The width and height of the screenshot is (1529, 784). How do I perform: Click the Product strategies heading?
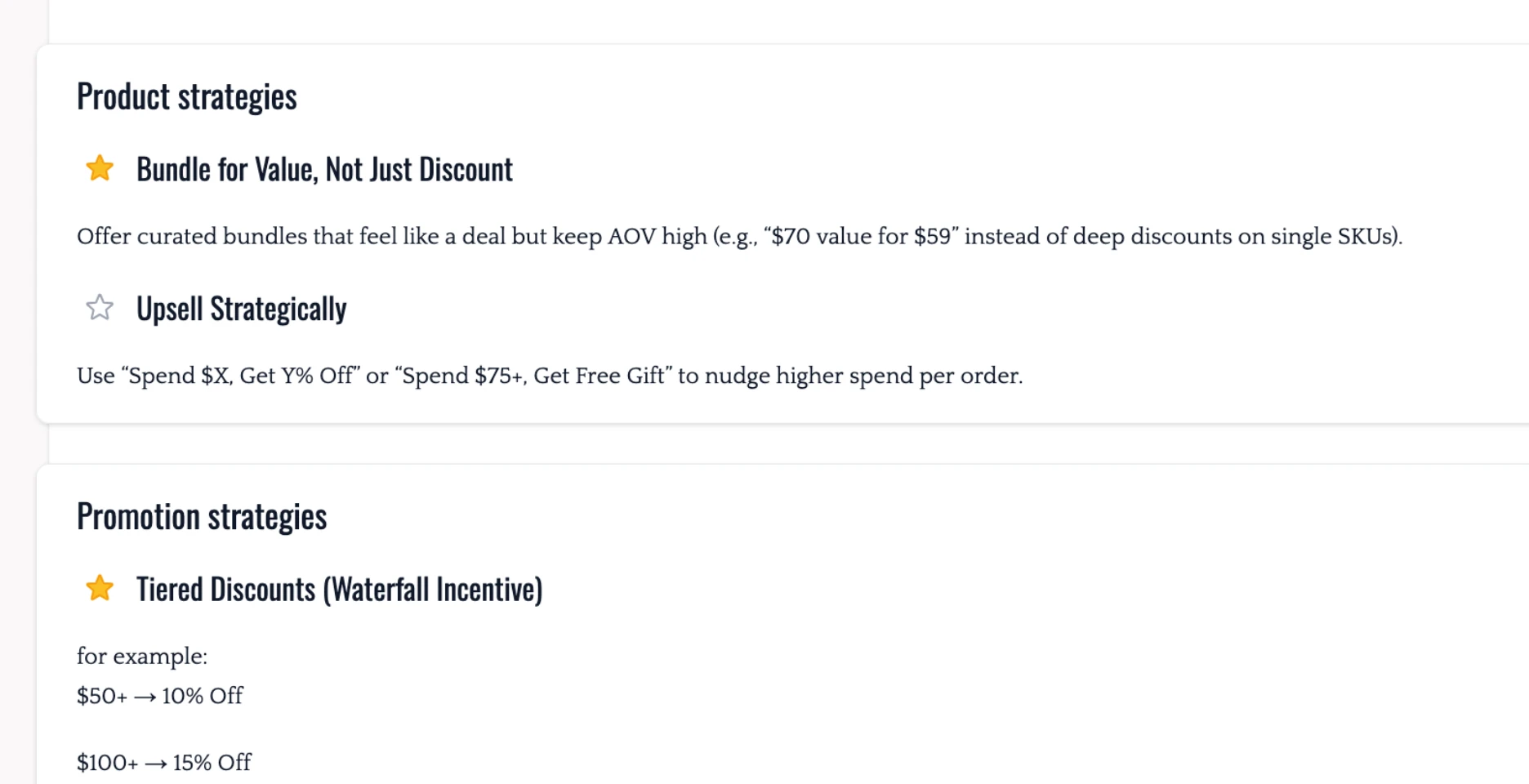point(187,96)
